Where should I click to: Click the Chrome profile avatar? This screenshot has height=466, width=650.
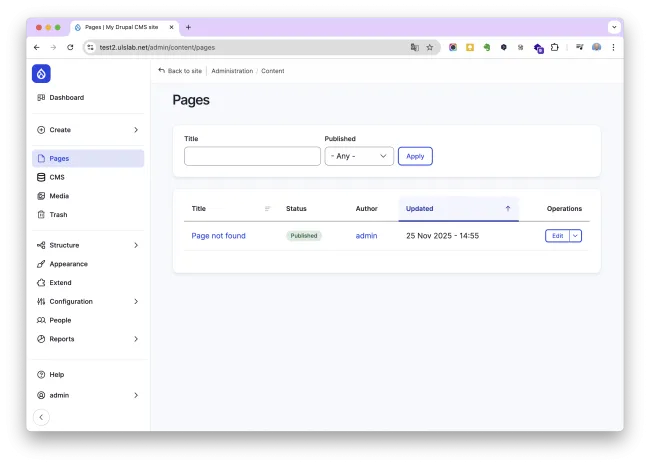(x=597, y=47)
